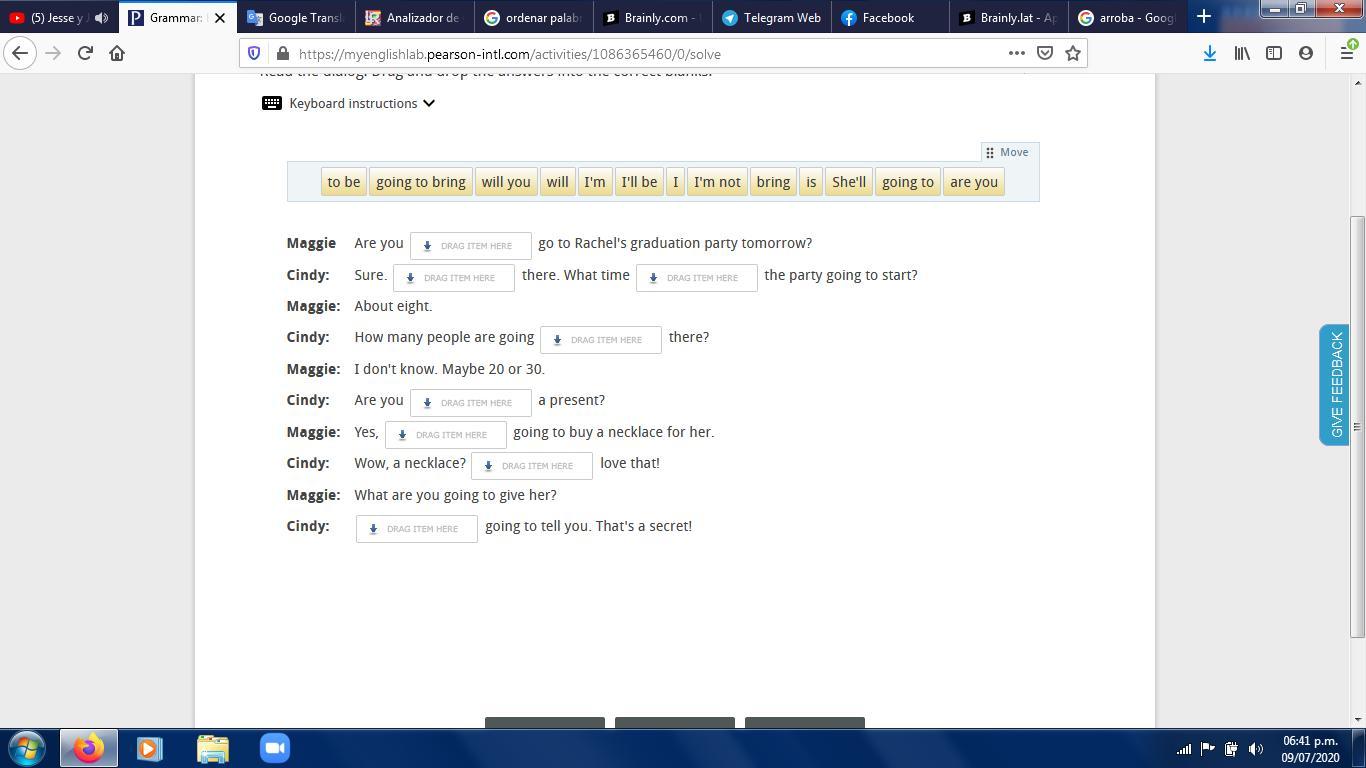Mute the YouTube tab audio

[x=101, y=17]
